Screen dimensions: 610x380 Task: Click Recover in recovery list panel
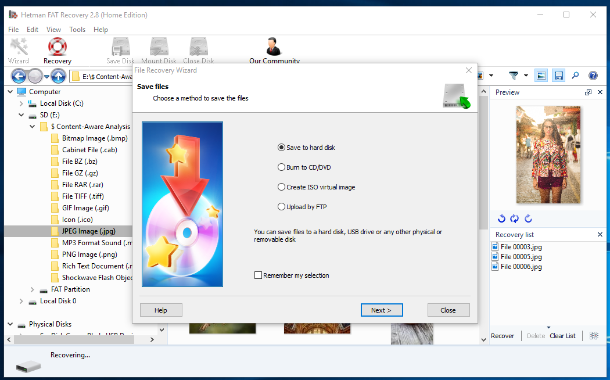[502, 336]
